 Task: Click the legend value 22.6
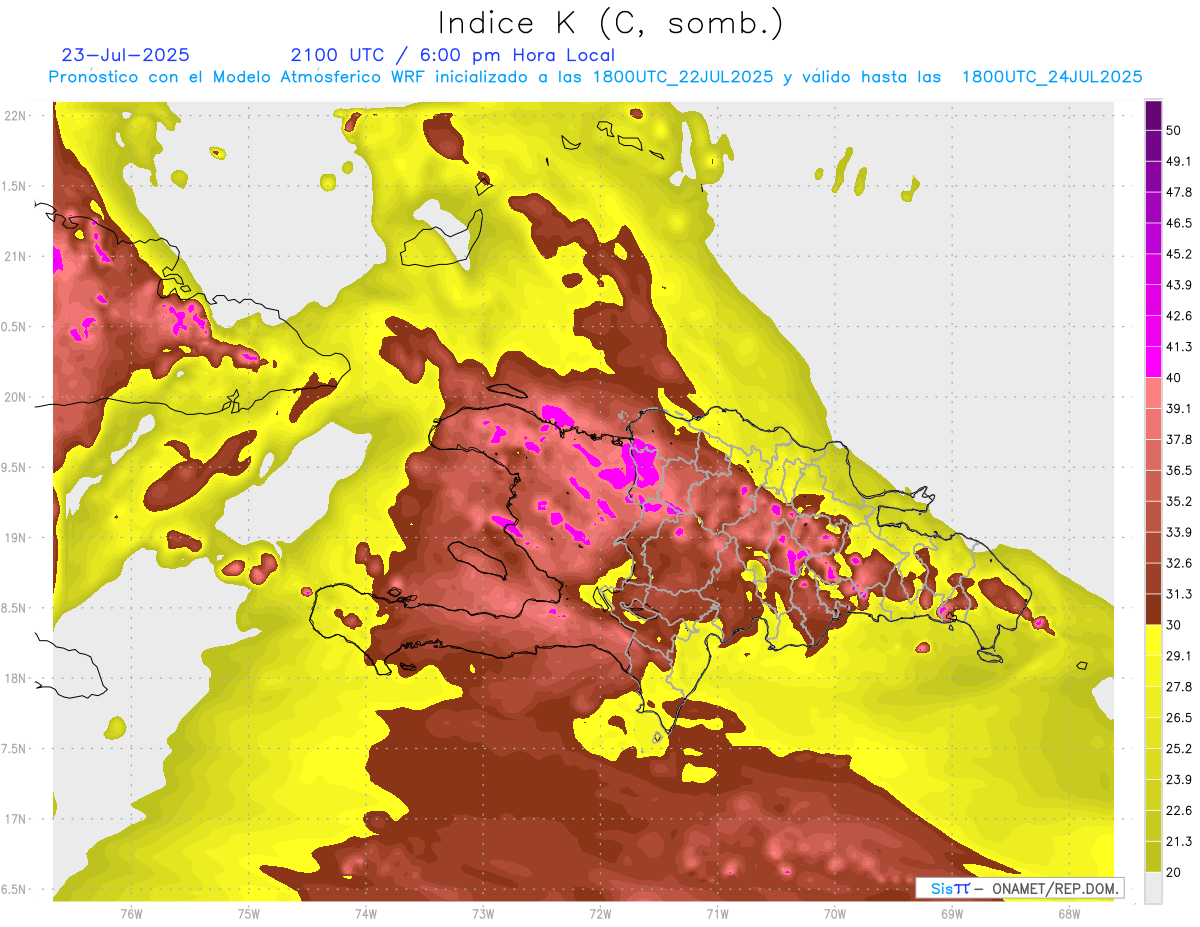[1179, 811]
